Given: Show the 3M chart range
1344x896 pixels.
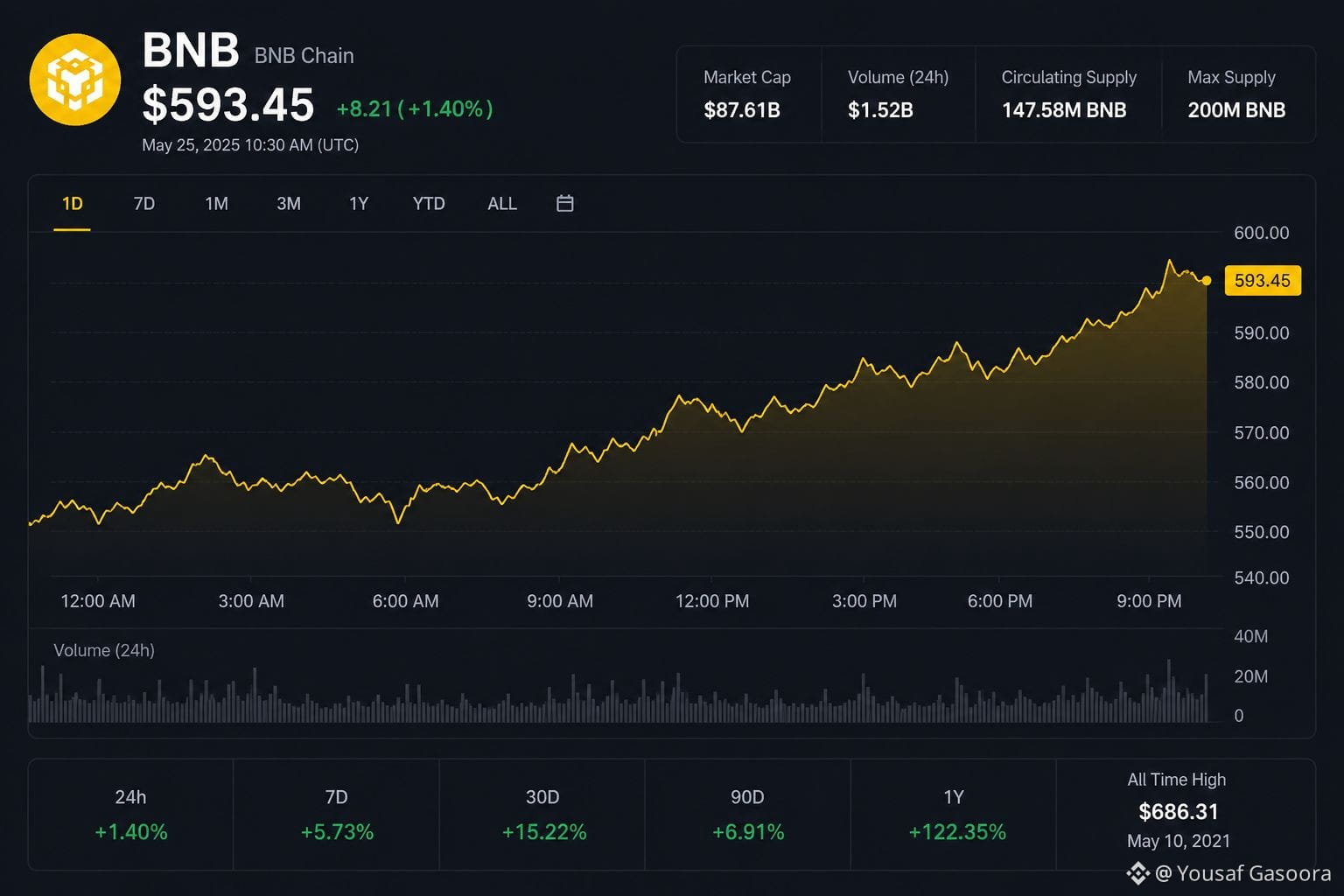Looking at the screenshot, I should click(289, 204).
